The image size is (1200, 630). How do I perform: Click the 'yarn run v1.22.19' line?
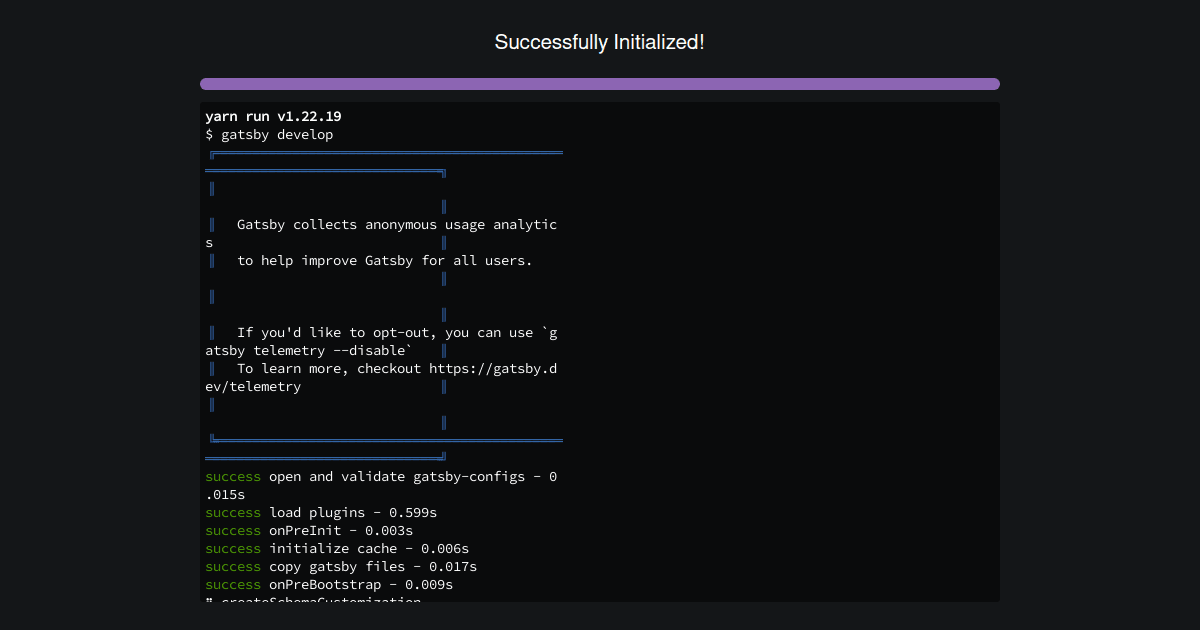pyautogui.click(x=273, y=116)
